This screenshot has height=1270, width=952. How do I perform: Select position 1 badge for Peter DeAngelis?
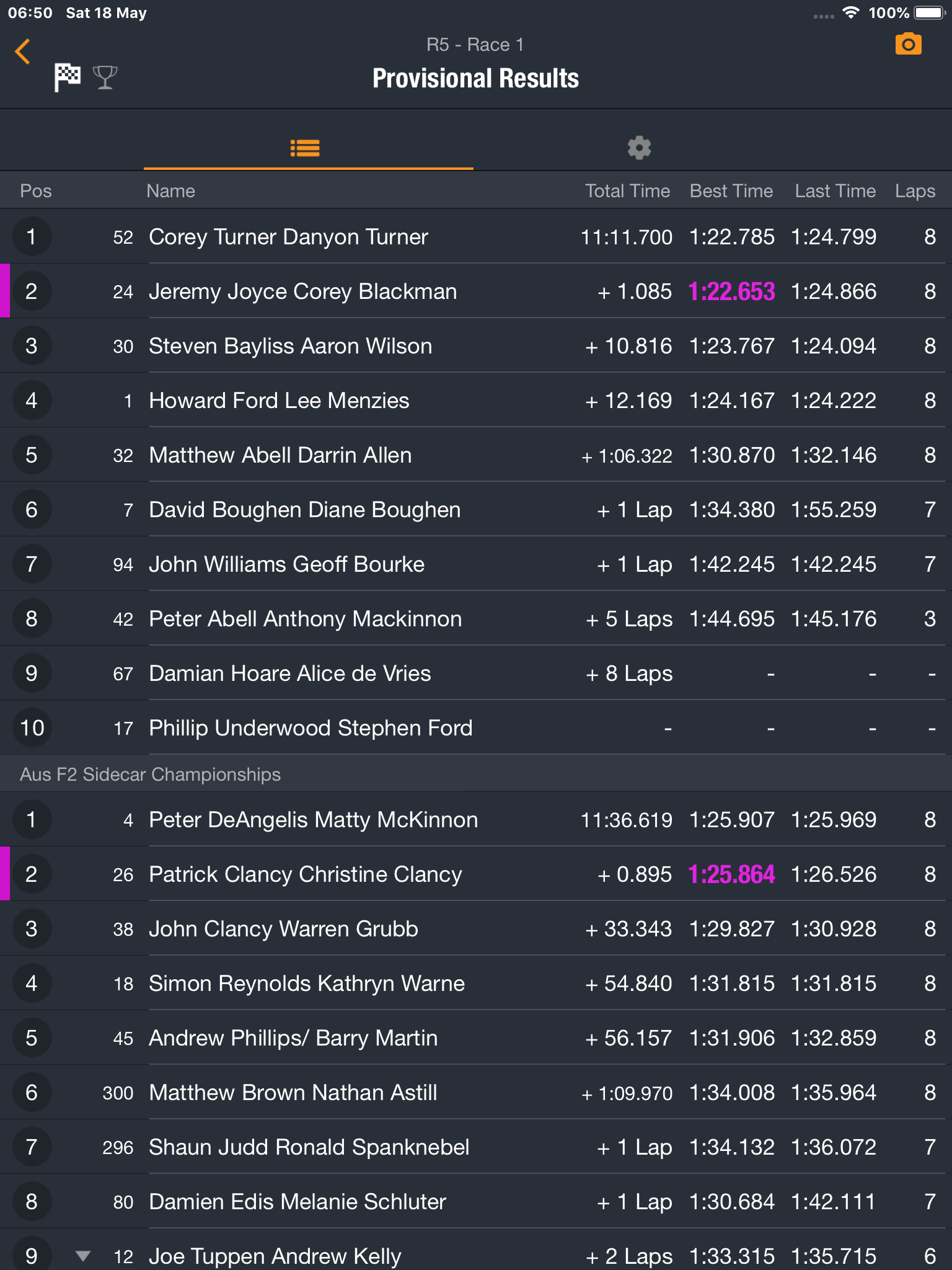[x=32, y=819]
